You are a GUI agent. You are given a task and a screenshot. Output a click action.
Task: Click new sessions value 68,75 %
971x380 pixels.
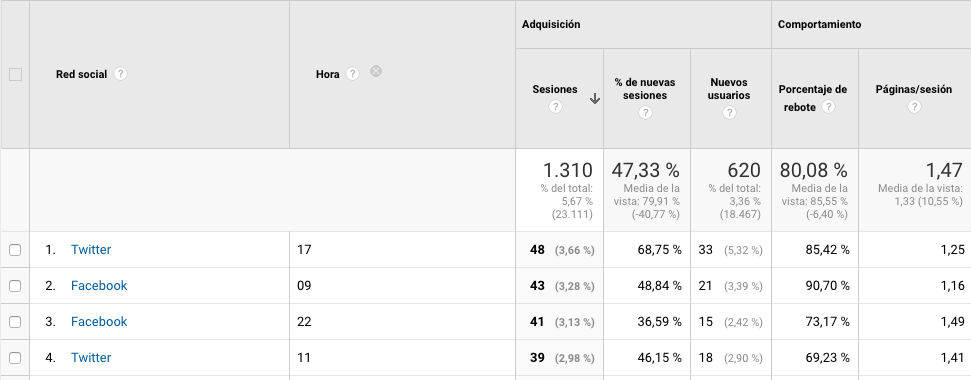click(660, 249)
